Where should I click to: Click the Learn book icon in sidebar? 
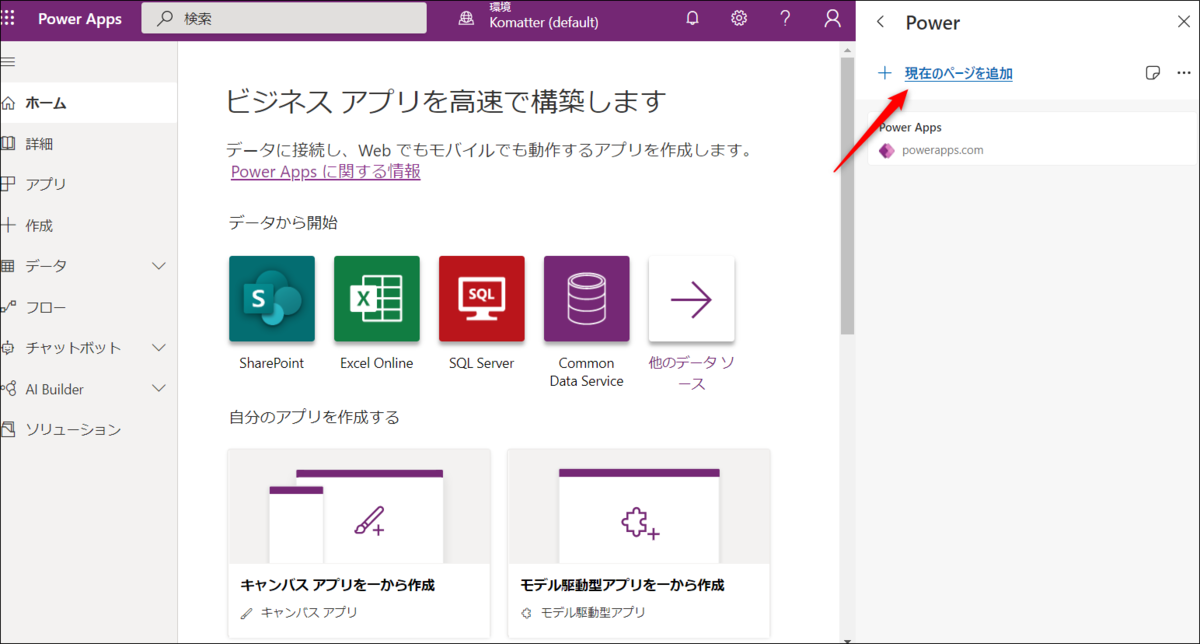[x=8, y=143]
